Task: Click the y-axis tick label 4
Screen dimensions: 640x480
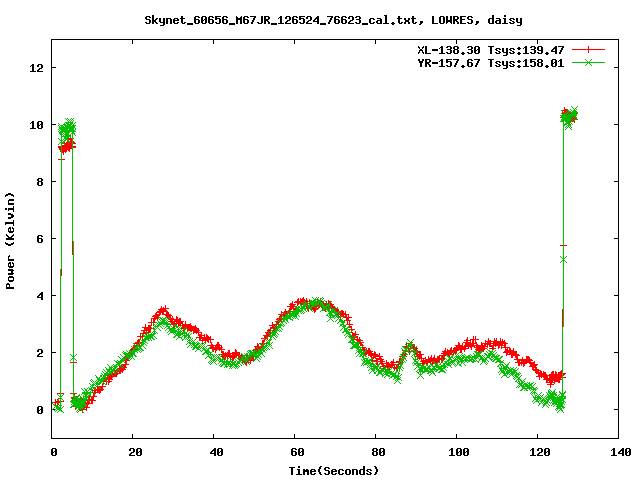Action: click(x=40, y=296)
